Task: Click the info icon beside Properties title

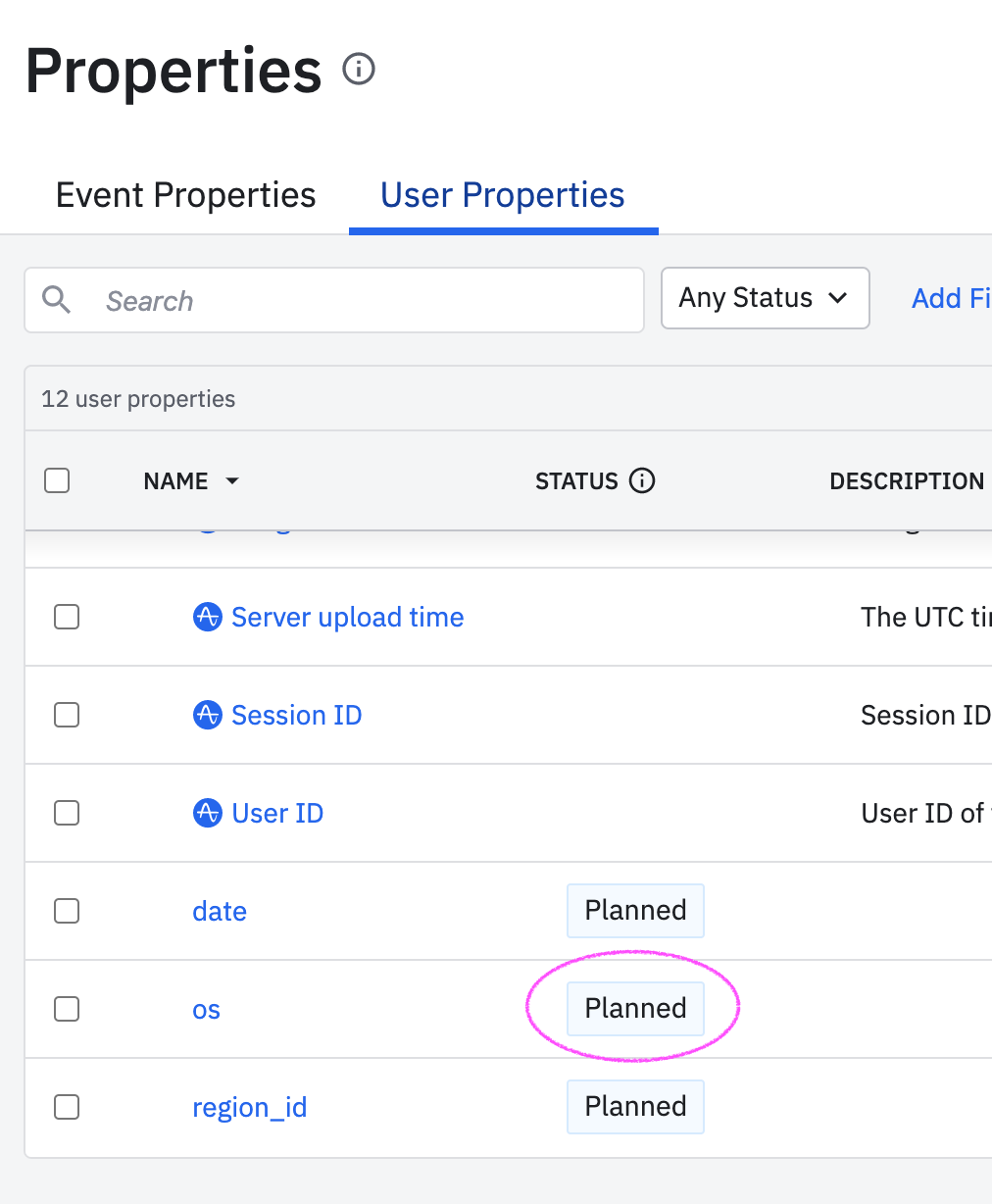Action: (x=359, y=70)
